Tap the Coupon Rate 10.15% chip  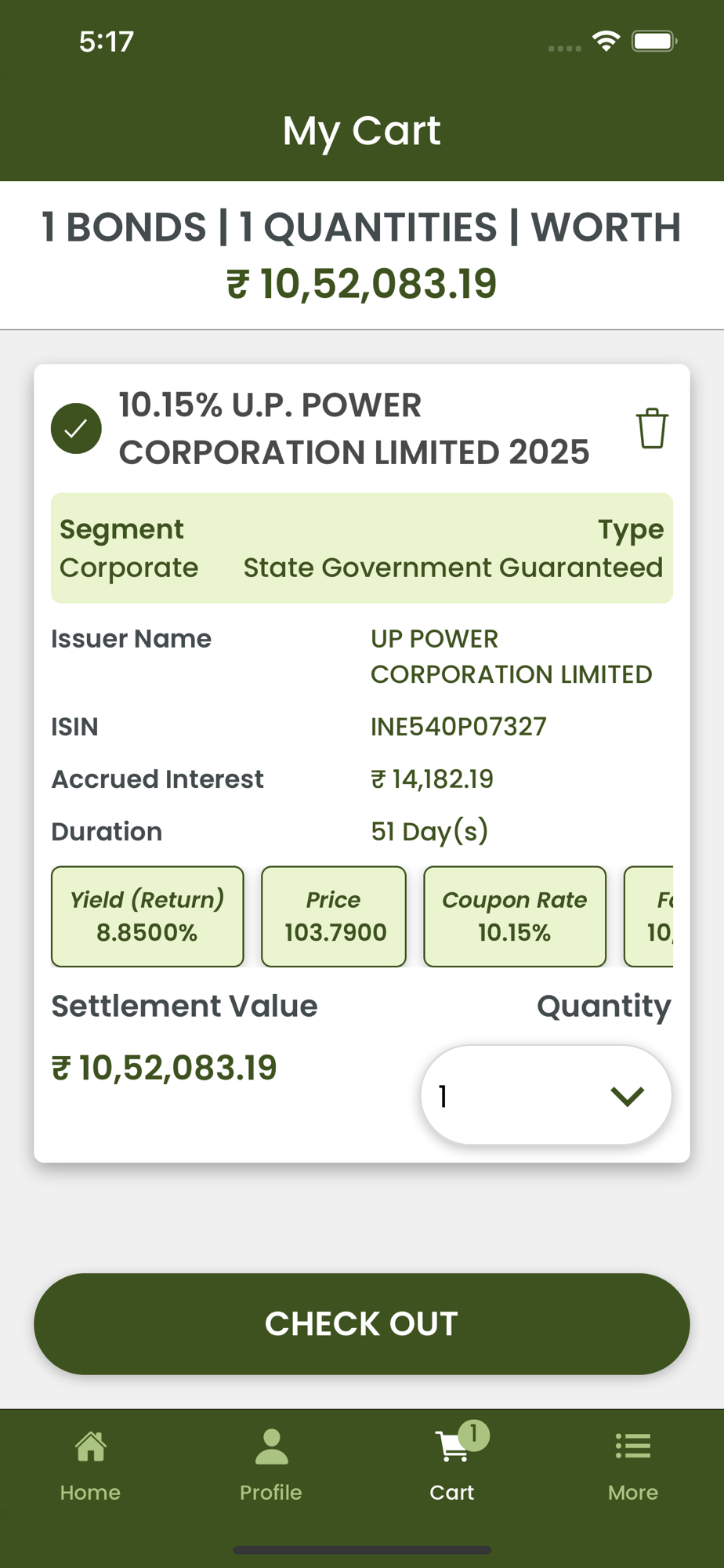tap(515, 916)
